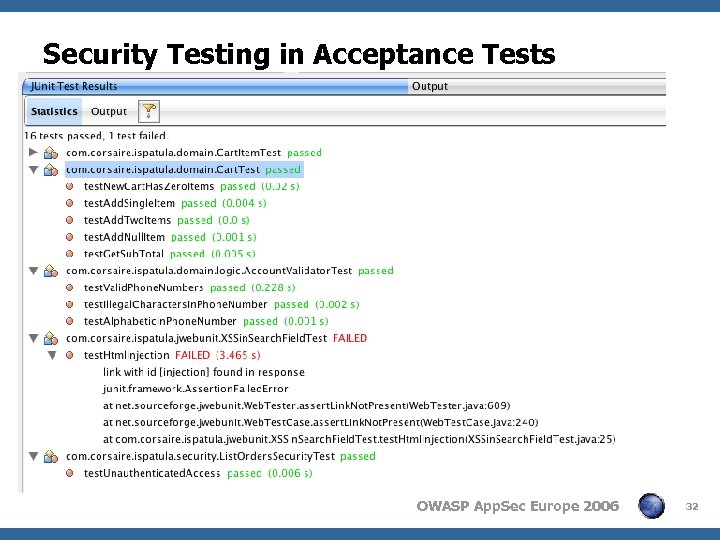Click the AccountValidatorTest suite icon

[x=51, y=271]
